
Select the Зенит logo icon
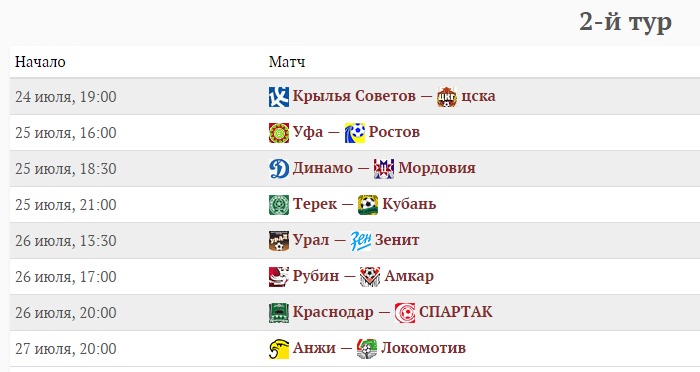pos(361,241)
